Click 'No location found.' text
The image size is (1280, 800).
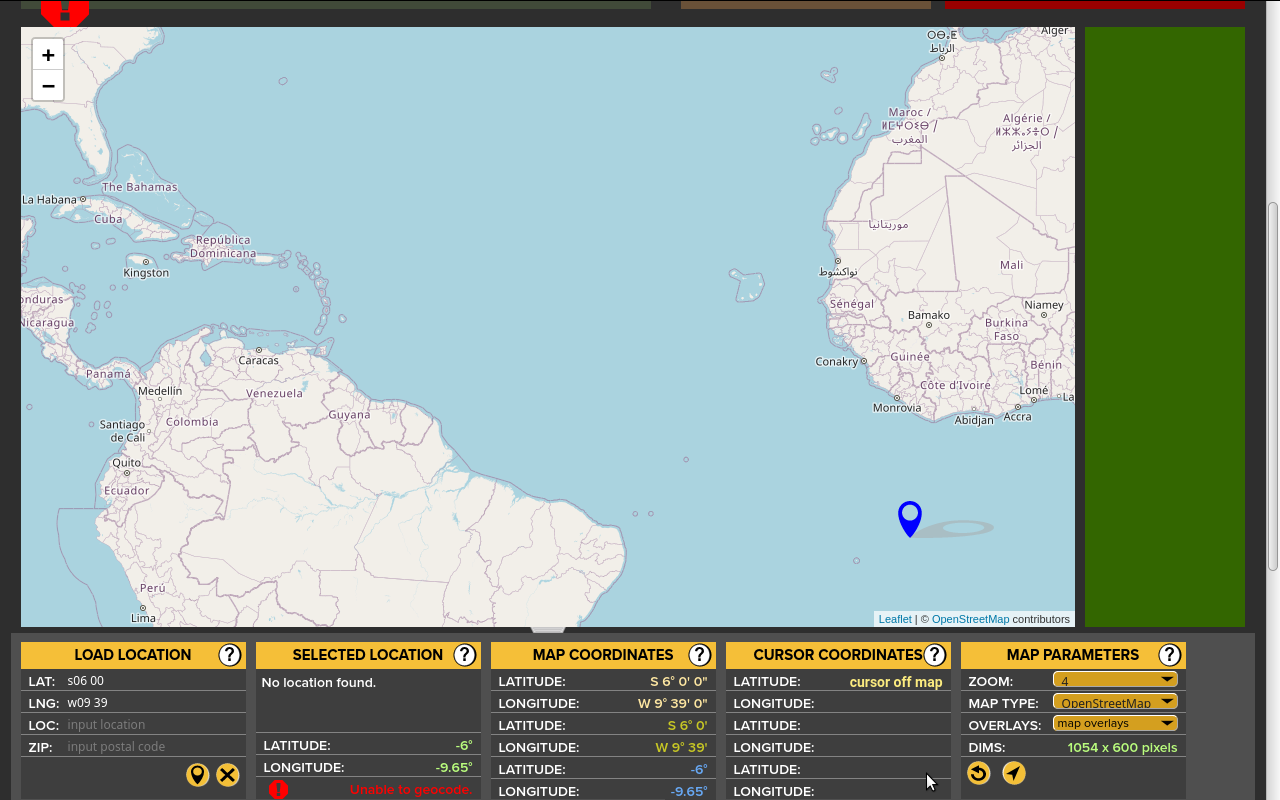(319, 683)
